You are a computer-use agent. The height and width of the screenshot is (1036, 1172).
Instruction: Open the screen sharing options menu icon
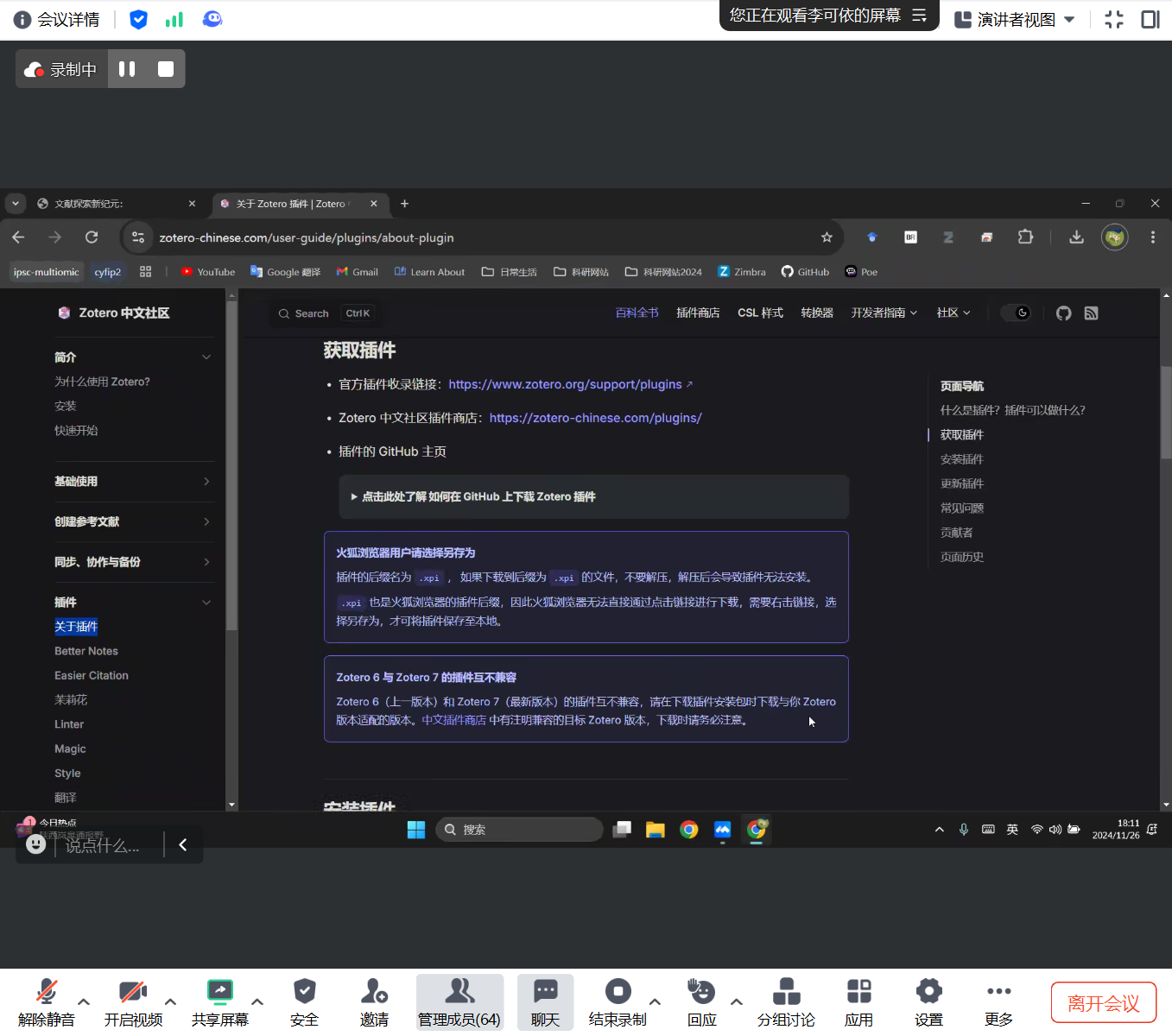(x=920, y=16)
